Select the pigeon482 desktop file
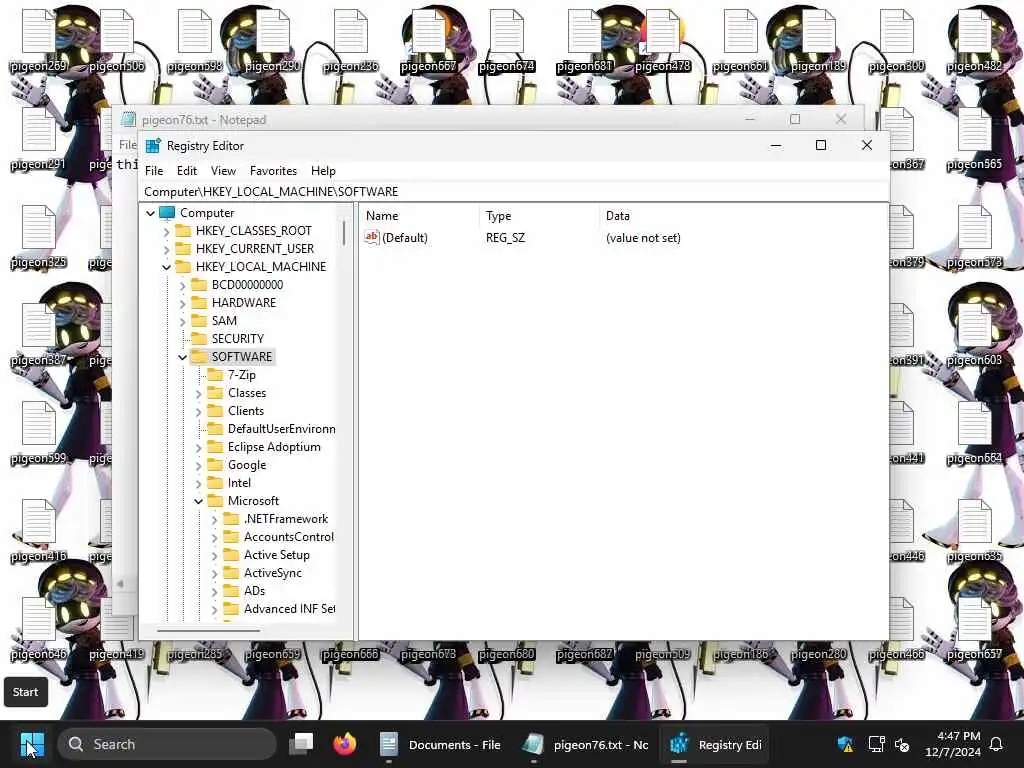The height and width of the screenshot is (768, 1024). (x=974, y=40)
